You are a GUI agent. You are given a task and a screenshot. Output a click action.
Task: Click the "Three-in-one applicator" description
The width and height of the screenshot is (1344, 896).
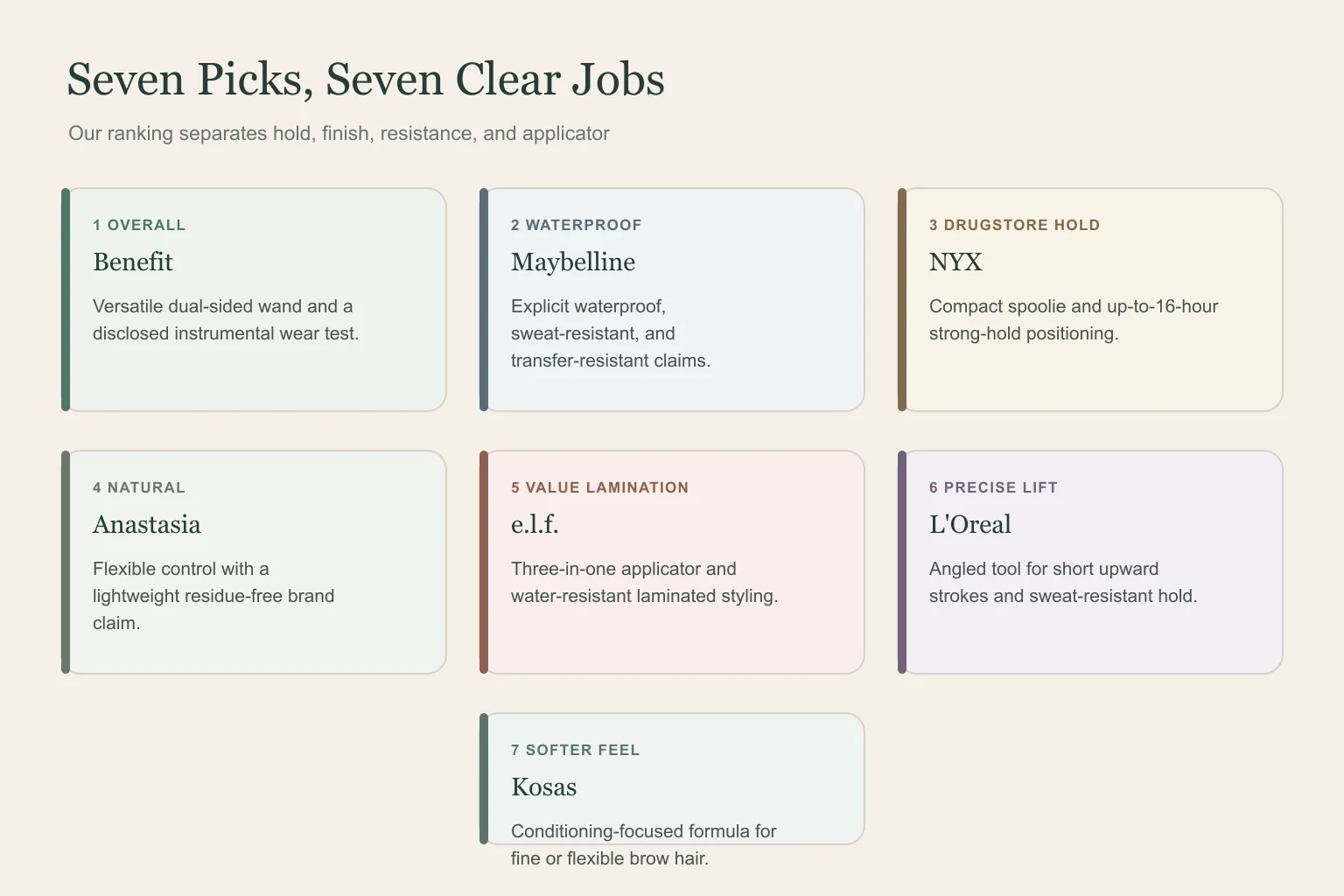(x=644, y=582)
